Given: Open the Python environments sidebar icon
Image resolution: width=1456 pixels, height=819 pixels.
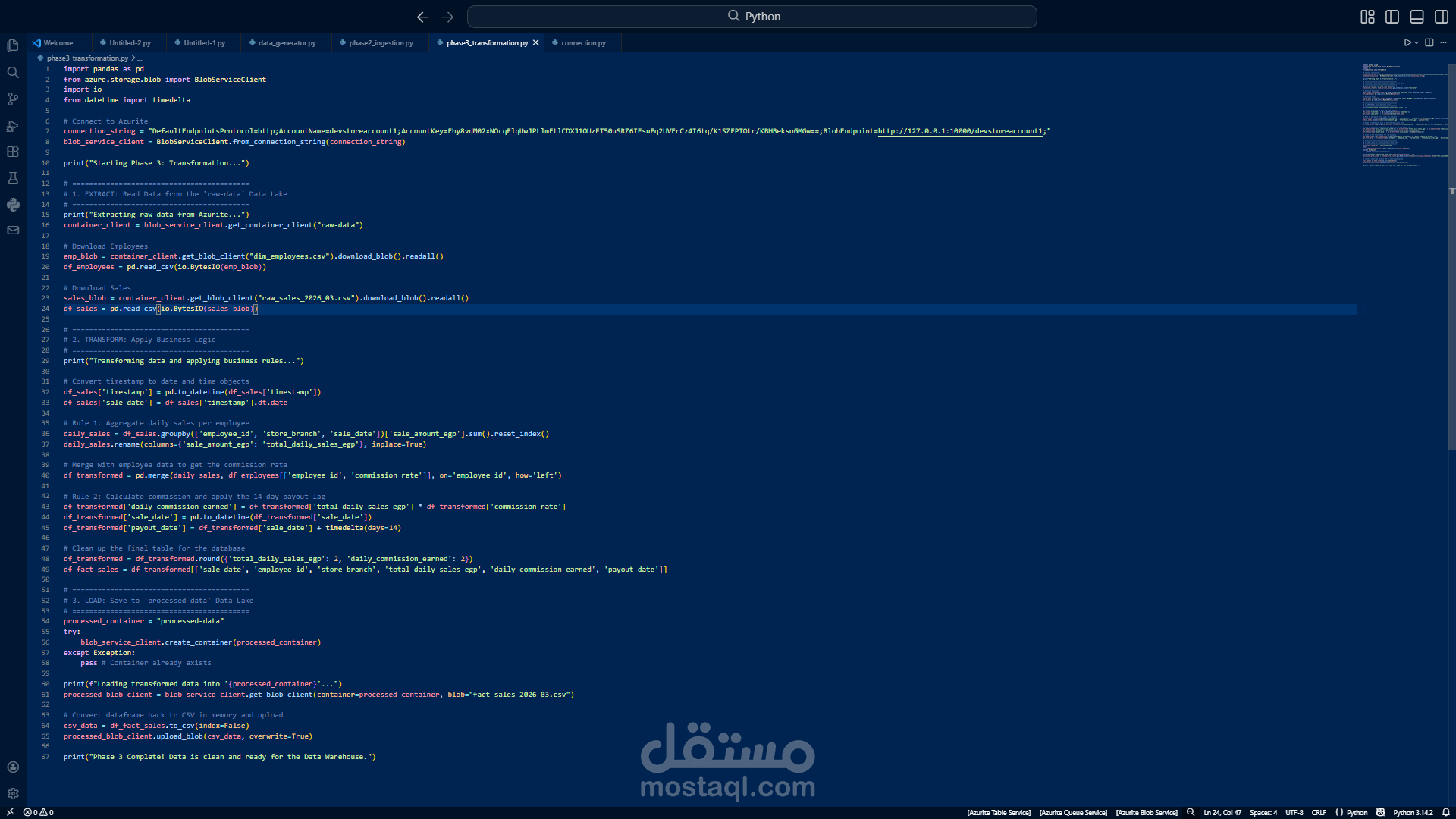Looking at the screenshot, I should tap(13, 205).
